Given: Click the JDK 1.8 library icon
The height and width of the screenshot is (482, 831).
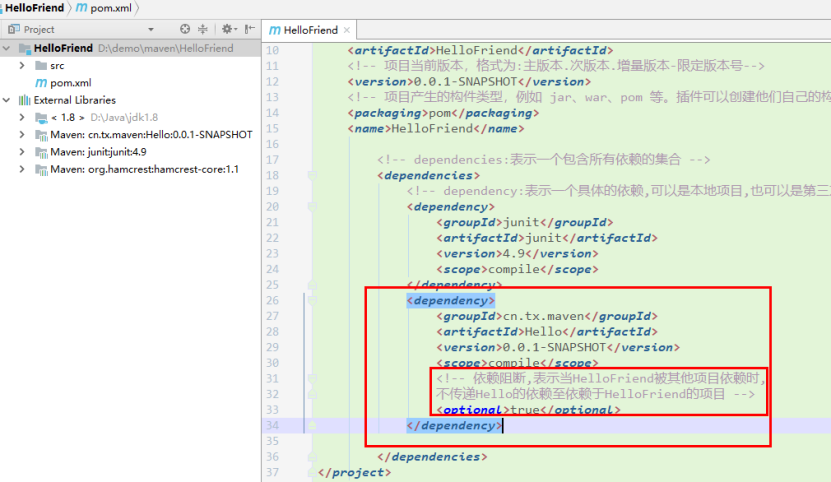Looking at the screenshot, I should tap(41, 117).
